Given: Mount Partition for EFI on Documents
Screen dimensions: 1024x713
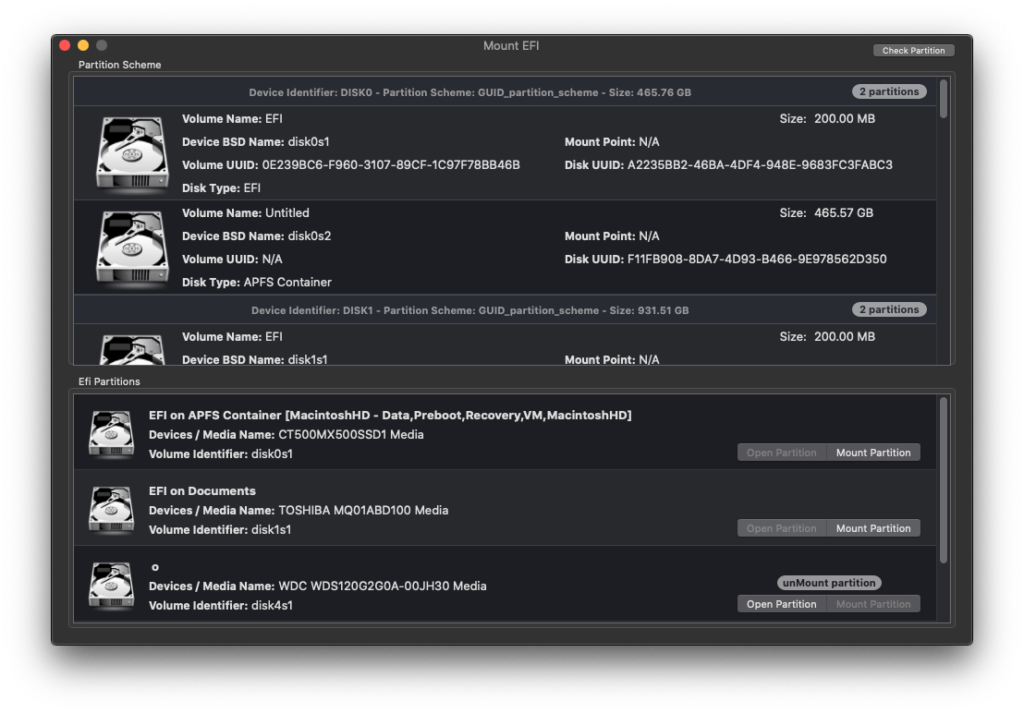Looking at the screenshot, I should 873,529.
